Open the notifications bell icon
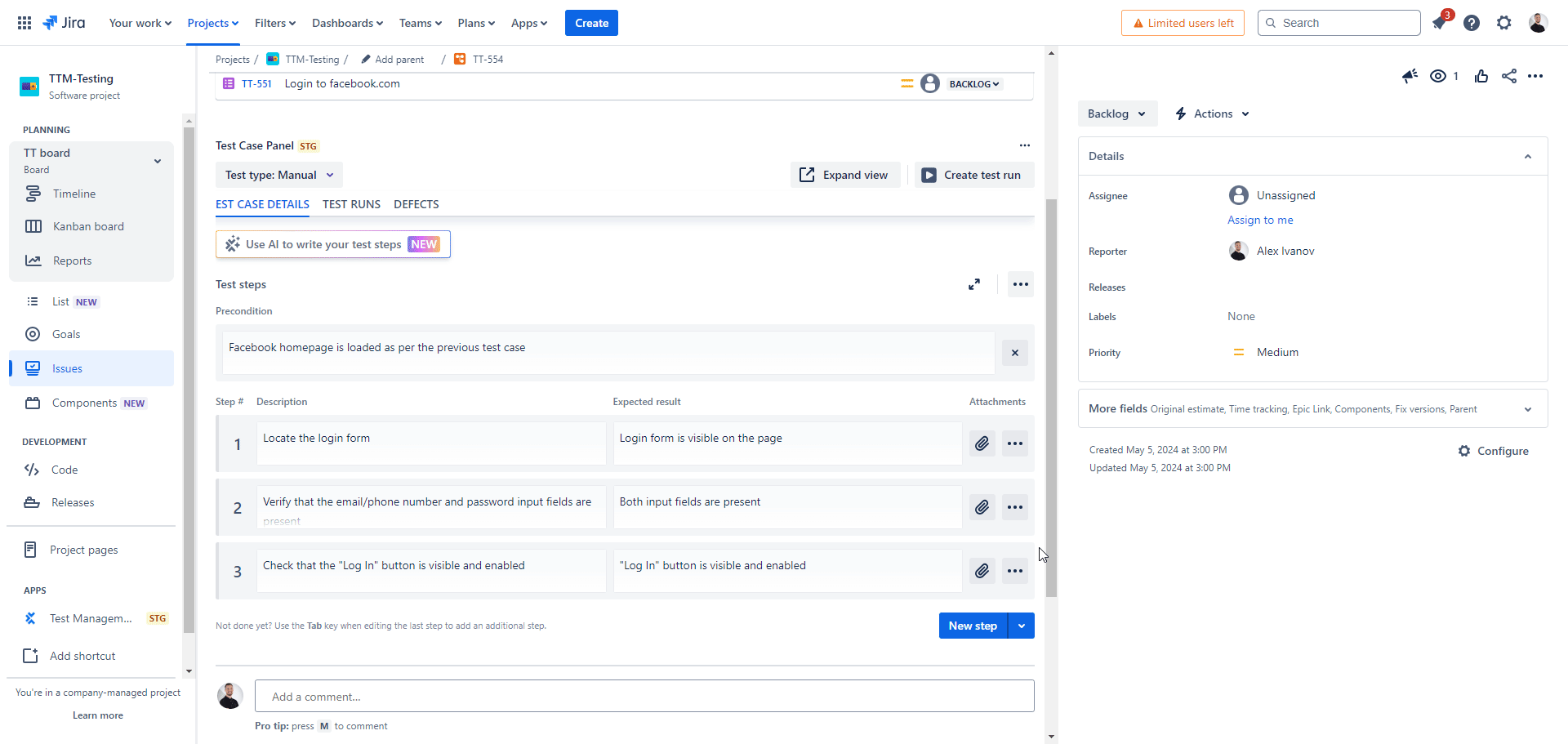 [x=1439, y=23]
